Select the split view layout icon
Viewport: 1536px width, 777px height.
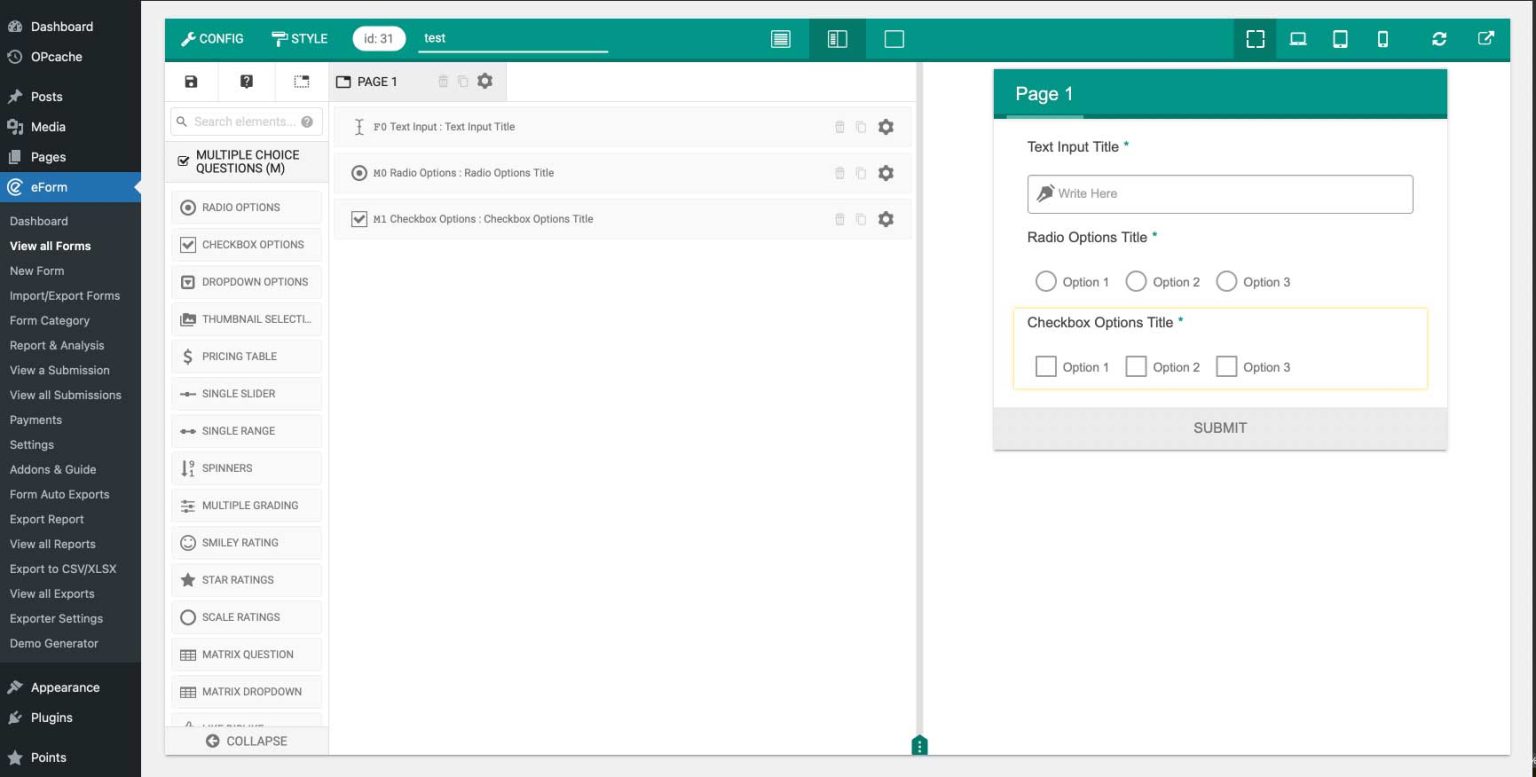pos(838,39)
